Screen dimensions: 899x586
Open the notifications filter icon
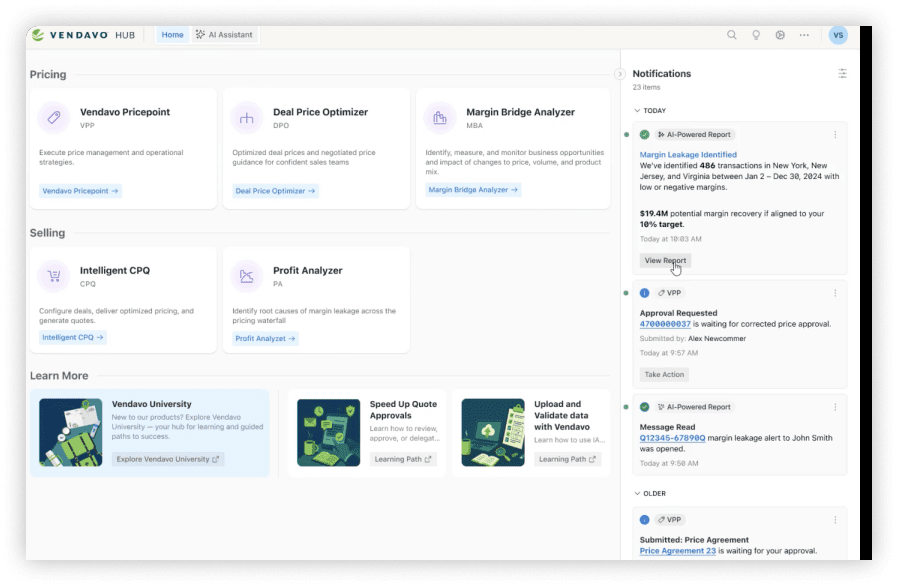point(841,72)
